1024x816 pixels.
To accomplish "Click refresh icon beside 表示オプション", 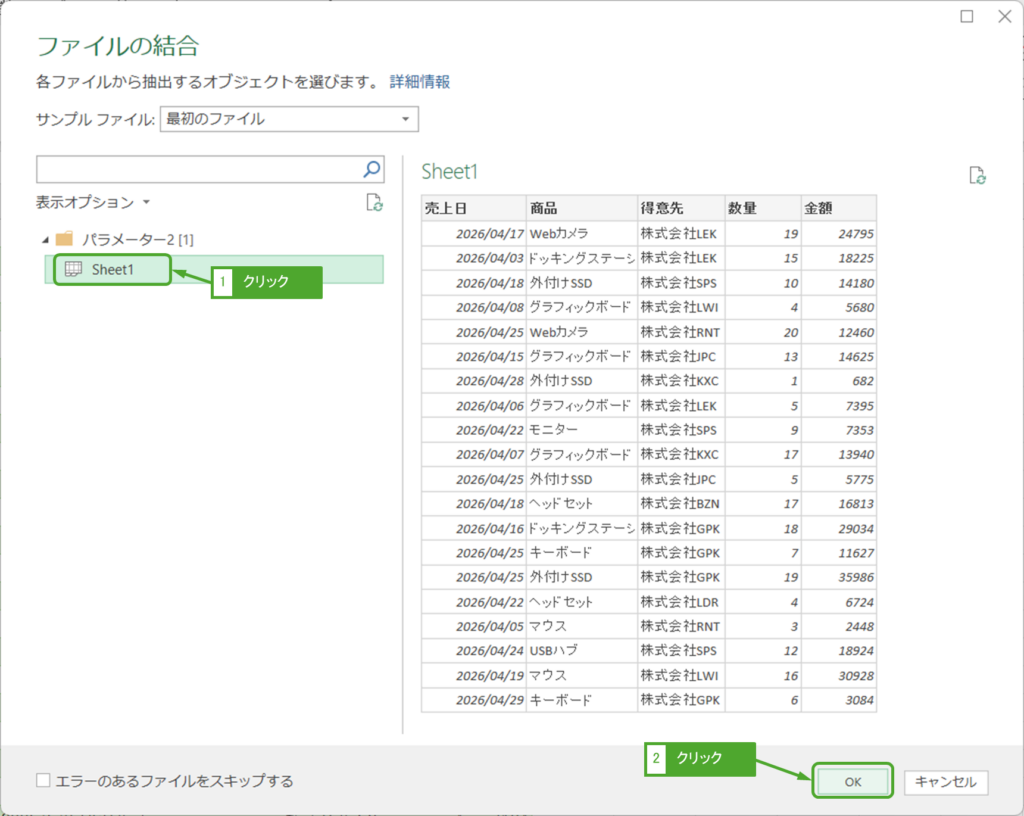I will pos(375,203).
